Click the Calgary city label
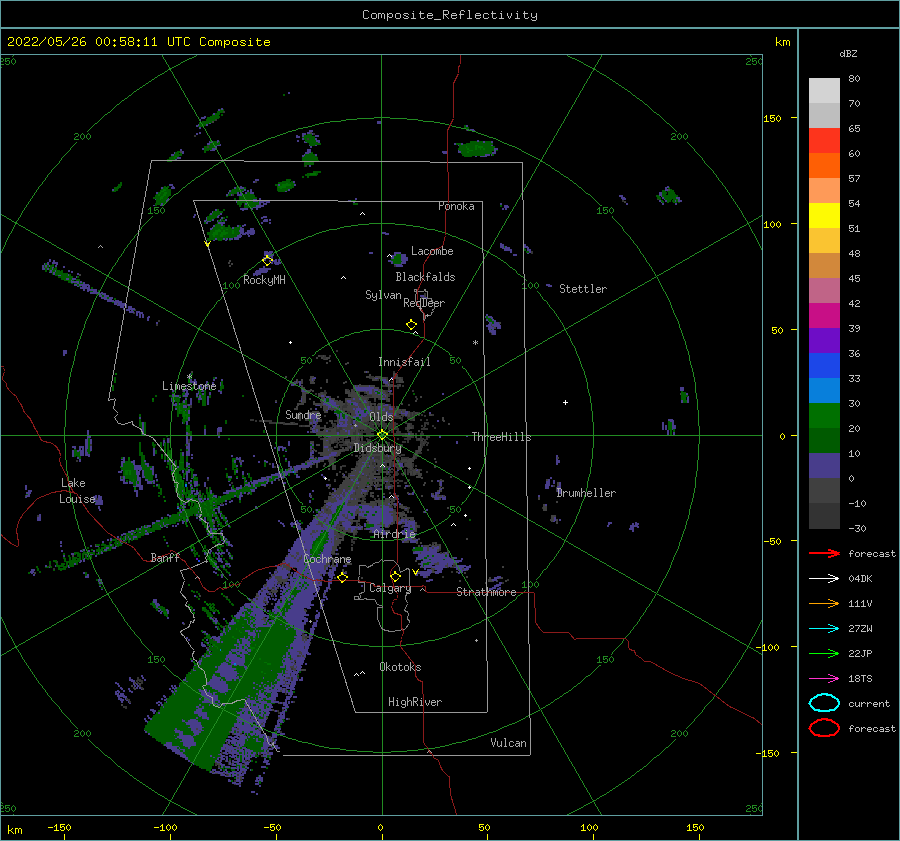 [x=390, y=588]
